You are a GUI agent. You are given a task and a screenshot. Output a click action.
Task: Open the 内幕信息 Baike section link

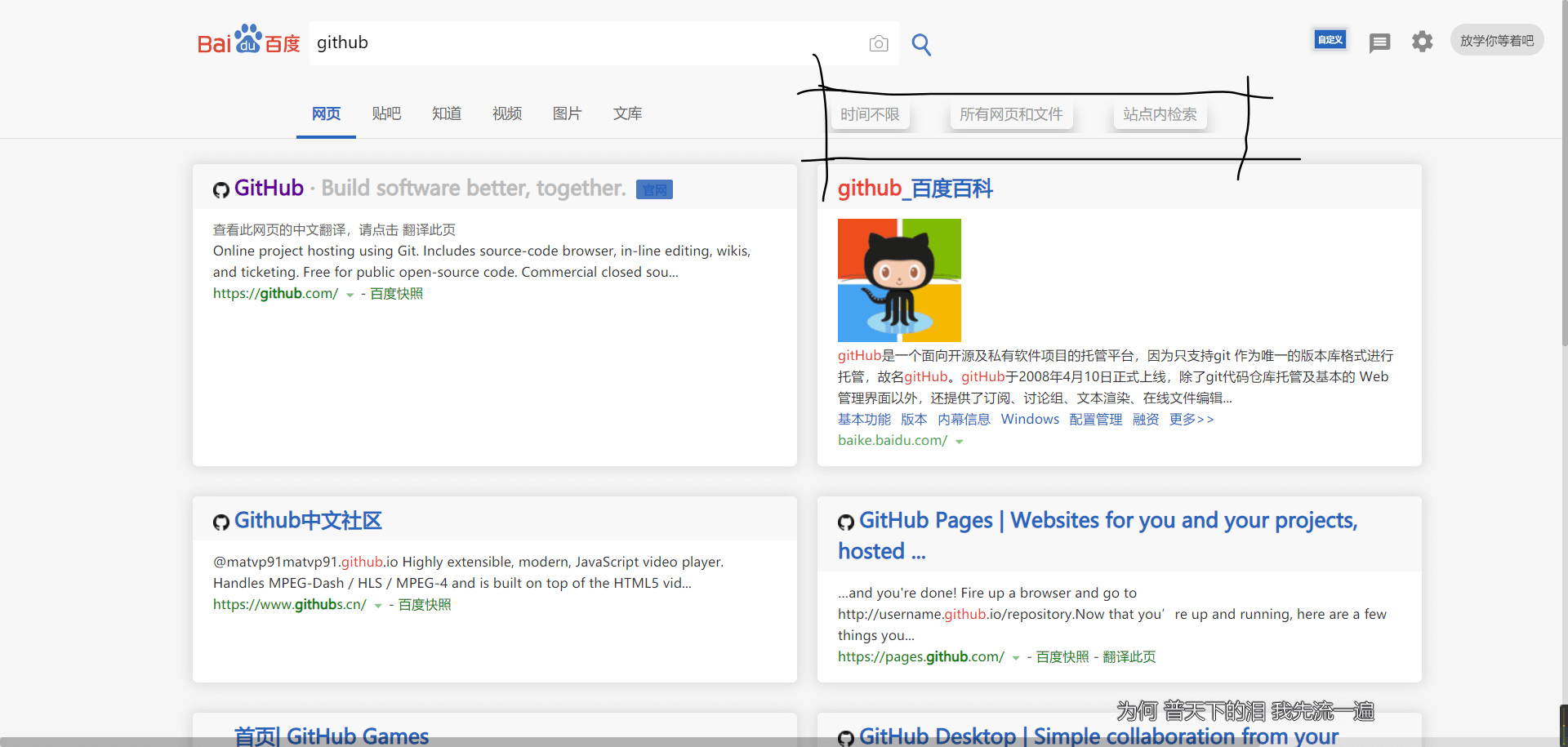[964, 420]
